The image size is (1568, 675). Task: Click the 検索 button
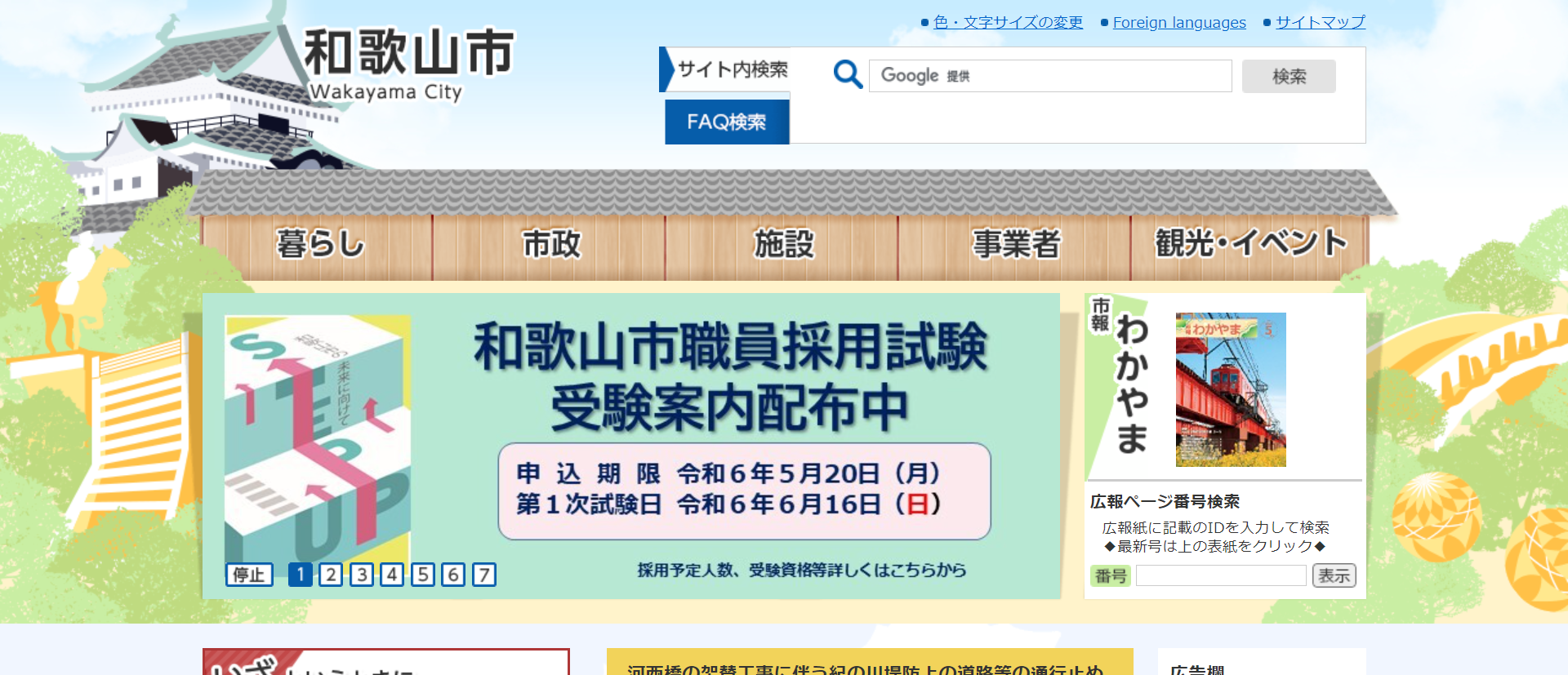(x=1289, y=76)
